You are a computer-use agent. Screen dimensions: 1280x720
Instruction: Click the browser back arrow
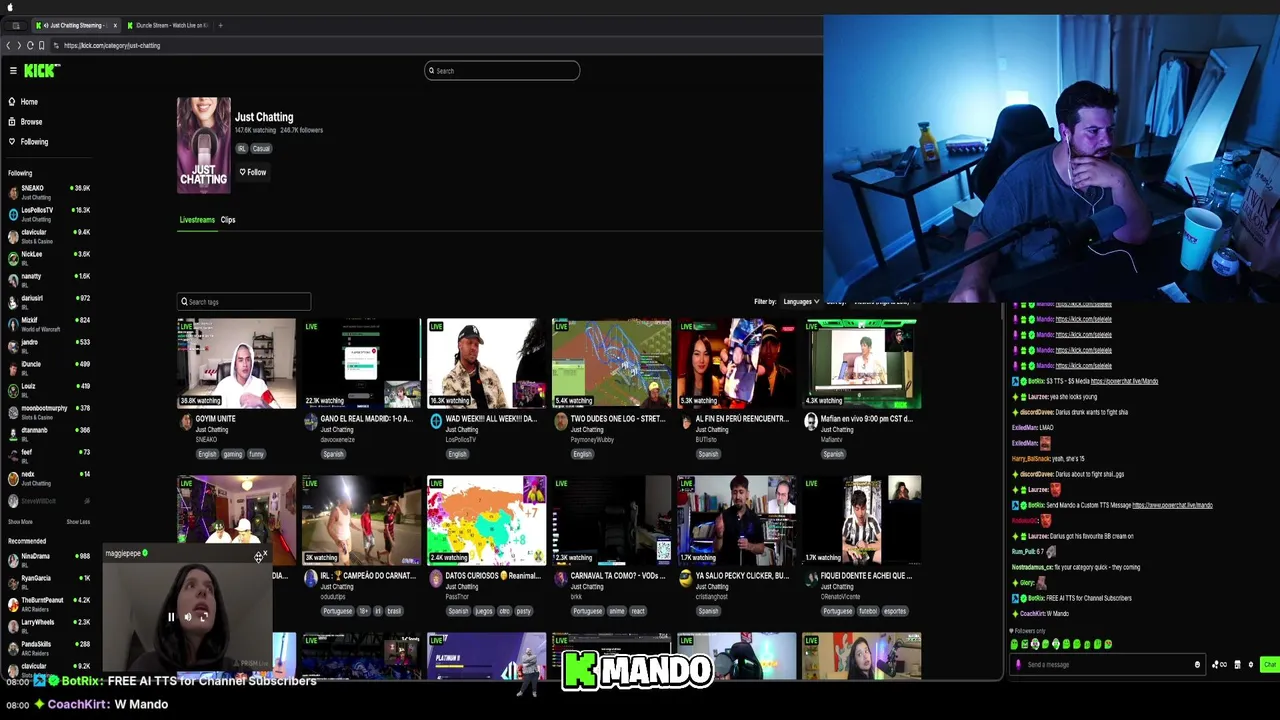pyautogui.click(x=8, y=45)
